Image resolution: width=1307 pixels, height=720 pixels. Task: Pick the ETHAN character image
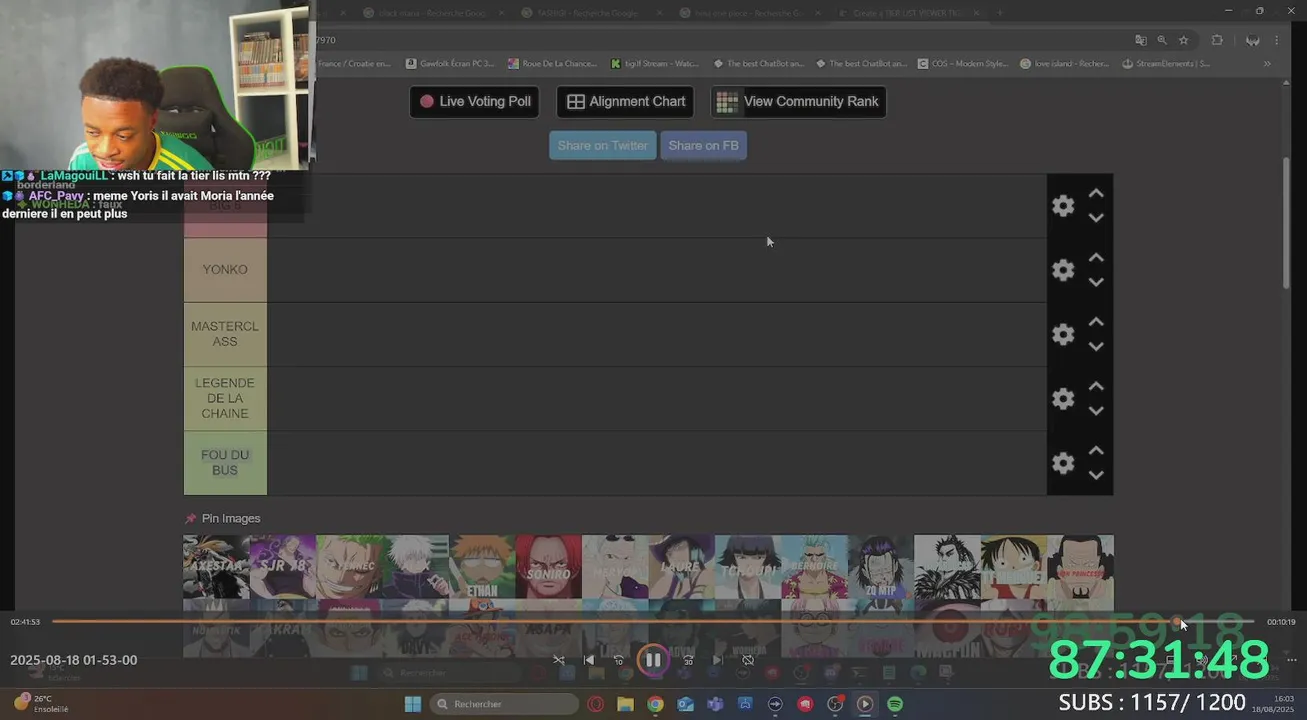click(x=482, y=567)
